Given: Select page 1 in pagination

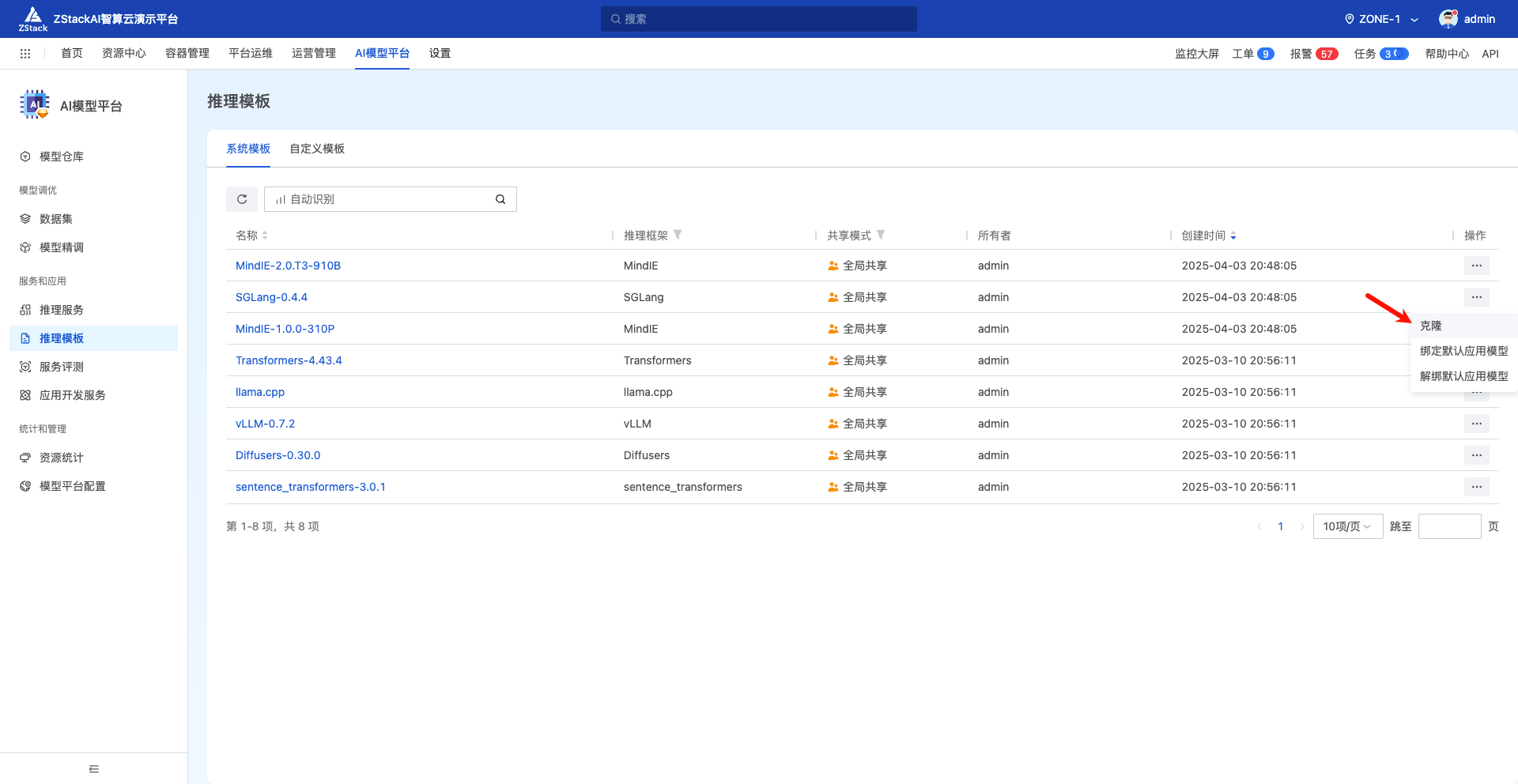Looking at the screenshot, I should click(x=1281, y=526).
